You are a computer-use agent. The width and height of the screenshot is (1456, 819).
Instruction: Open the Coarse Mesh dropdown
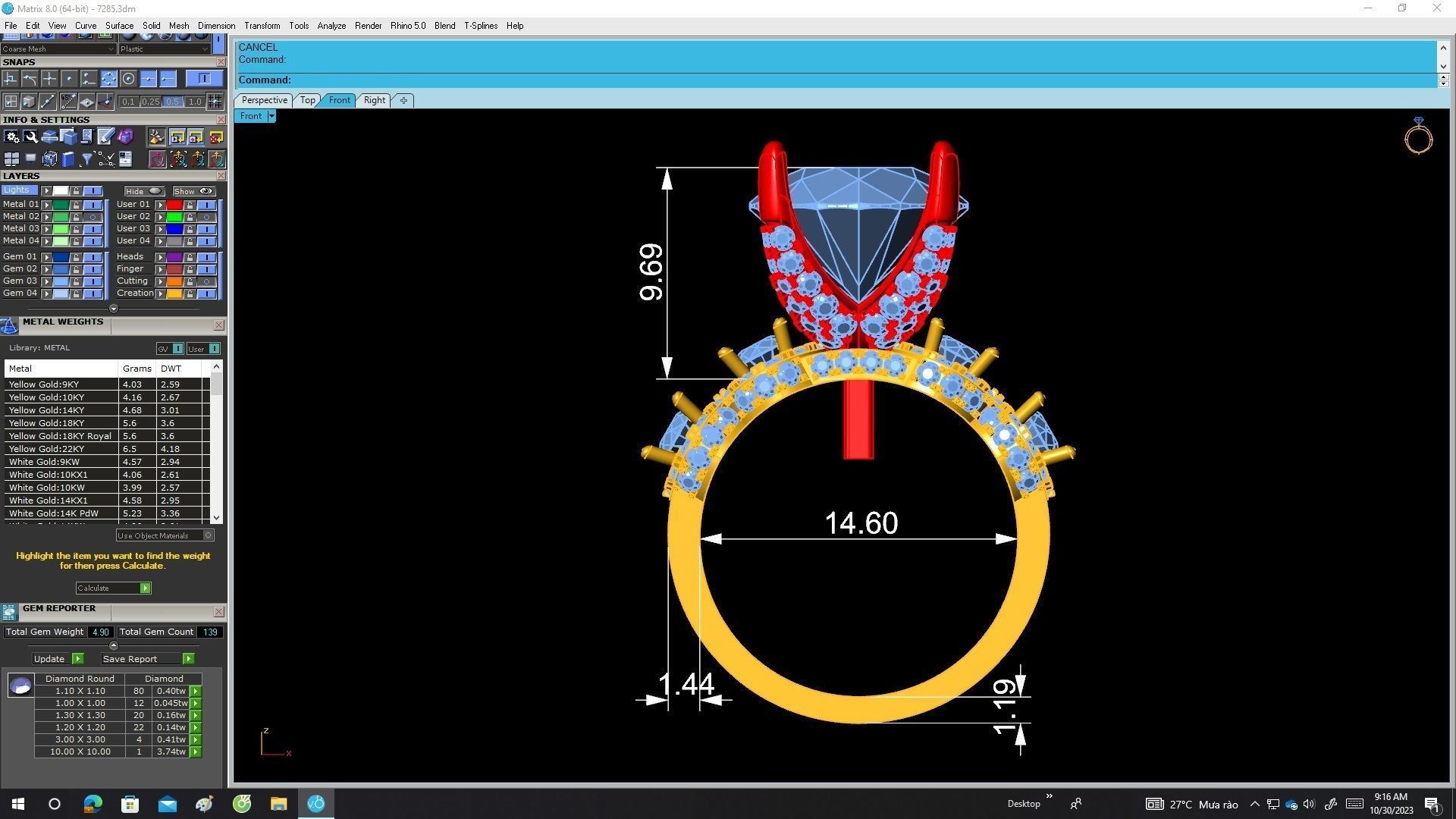[58, 49]
